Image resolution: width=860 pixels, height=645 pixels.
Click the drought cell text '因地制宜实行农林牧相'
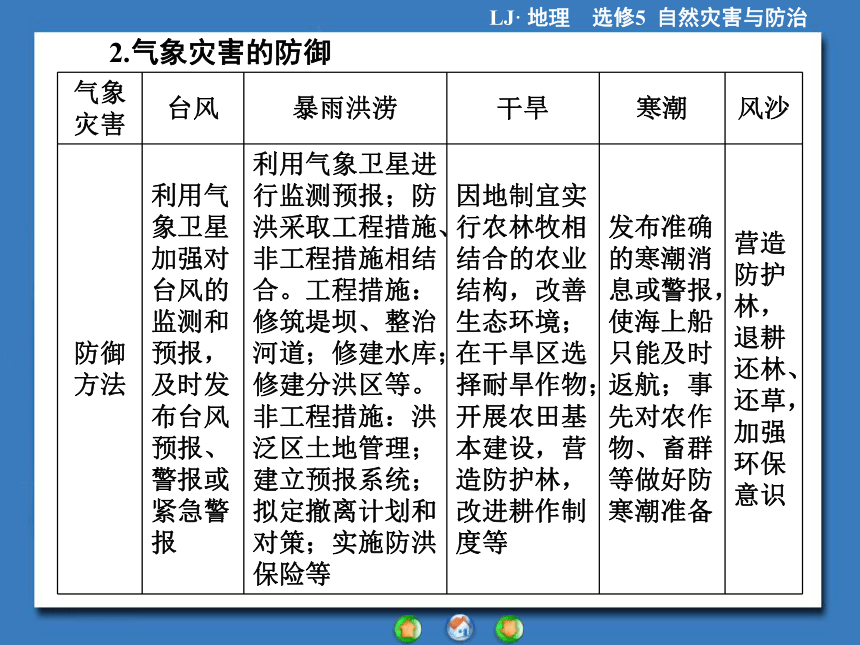tap(521, 211)
